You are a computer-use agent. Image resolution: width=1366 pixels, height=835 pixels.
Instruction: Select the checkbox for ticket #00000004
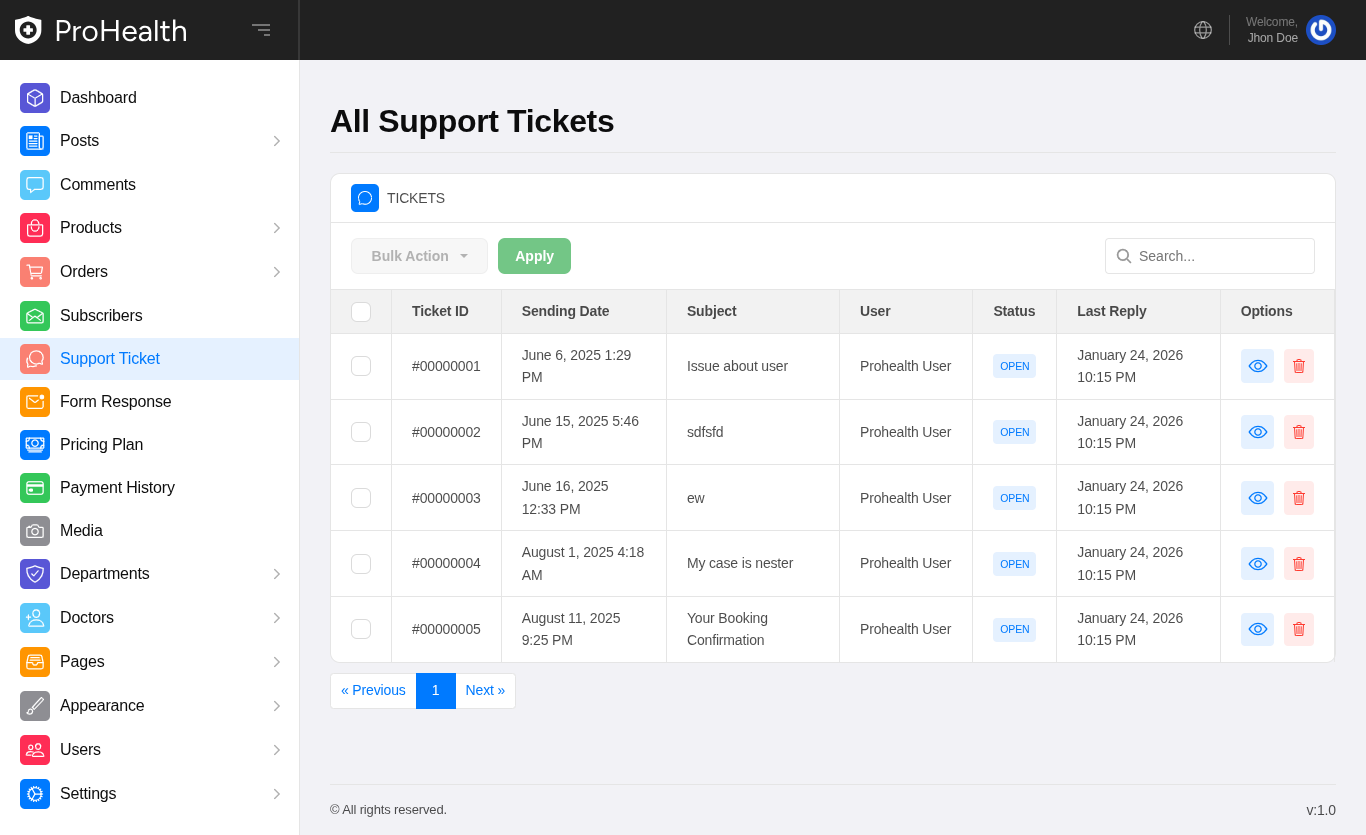tap(361, 564)
